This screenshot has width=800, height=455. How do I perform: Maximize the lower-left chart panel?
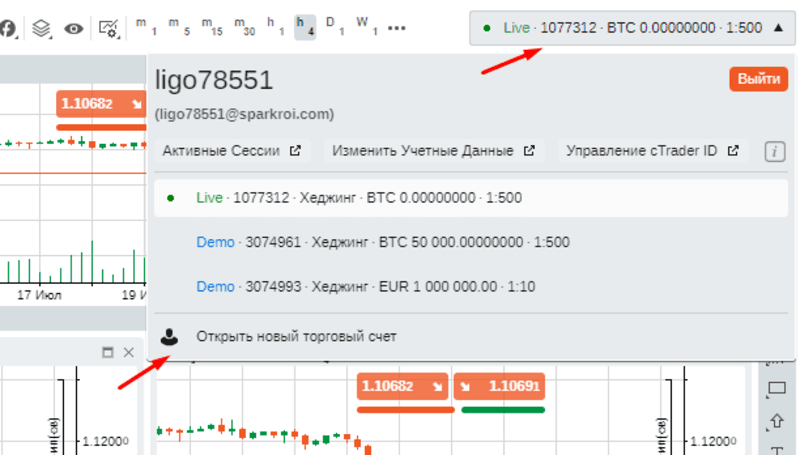[x=108, y=352]
